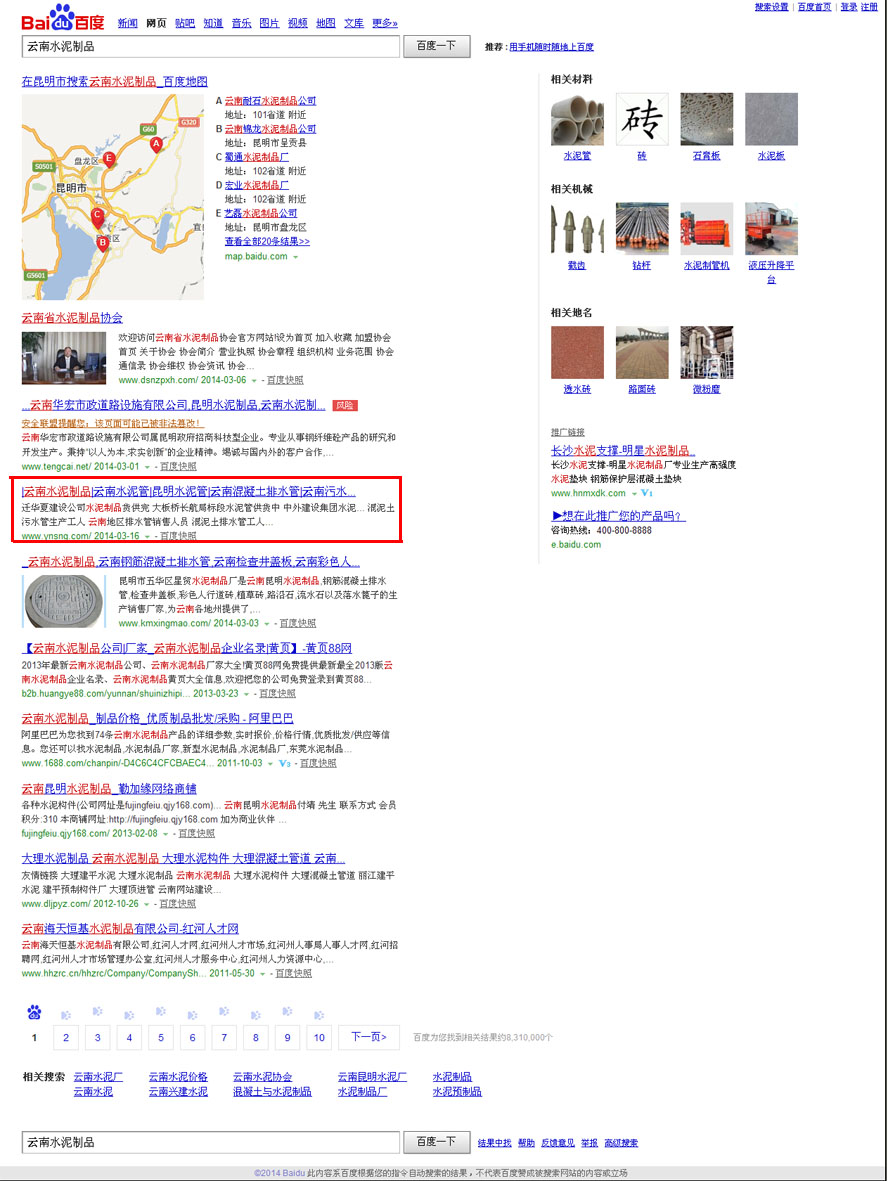Image resolution: width=888 pixels, height=1181 pixels.
Task: Click the association chairman photo thumbnail
Action: click(64, 358)
